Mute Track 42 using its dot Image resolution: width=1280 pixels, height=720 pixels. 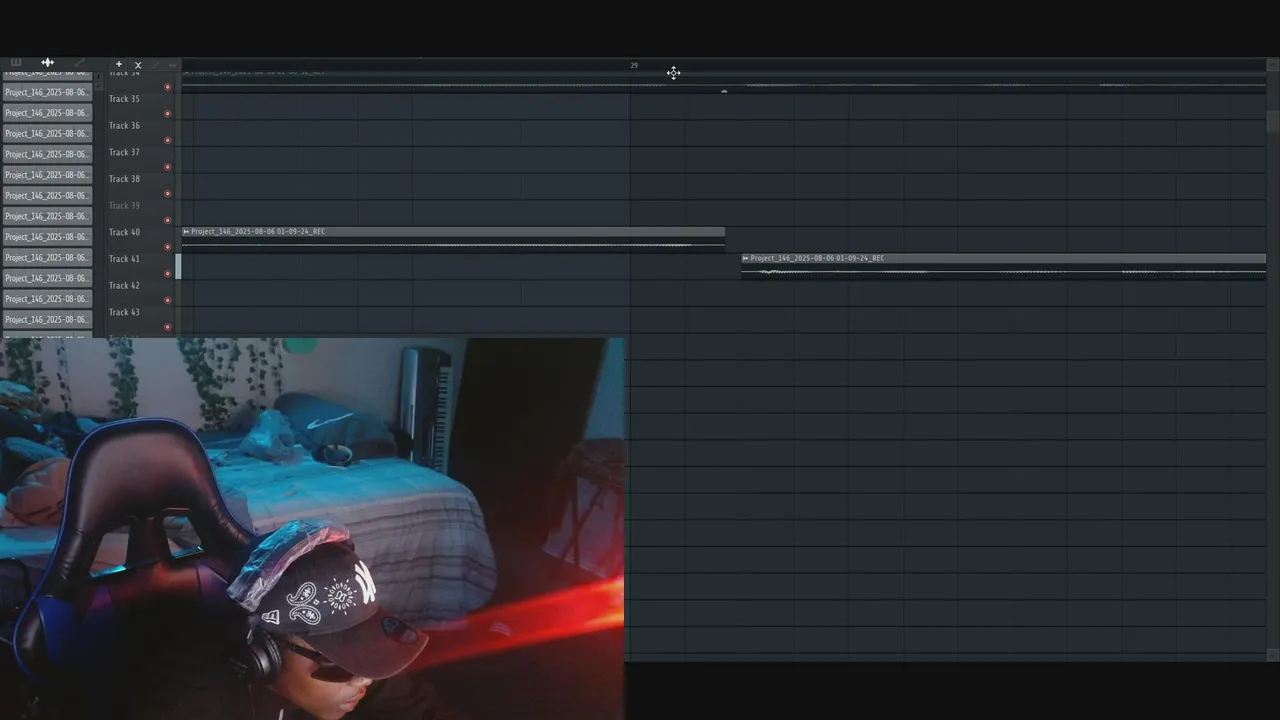click(167, 300)
